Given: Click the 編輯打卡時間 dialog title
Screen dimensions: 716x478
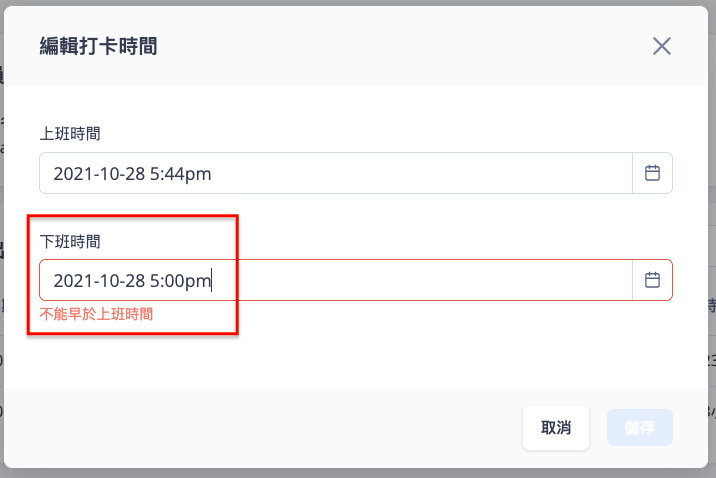Looking at the screenshot, I should click(98, 46).
